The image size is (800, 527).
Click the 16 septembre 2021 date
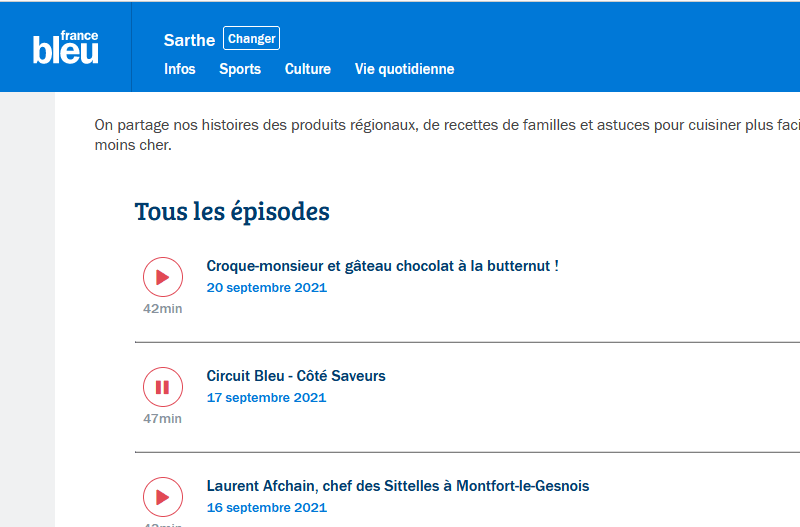[x=266, y=508]
